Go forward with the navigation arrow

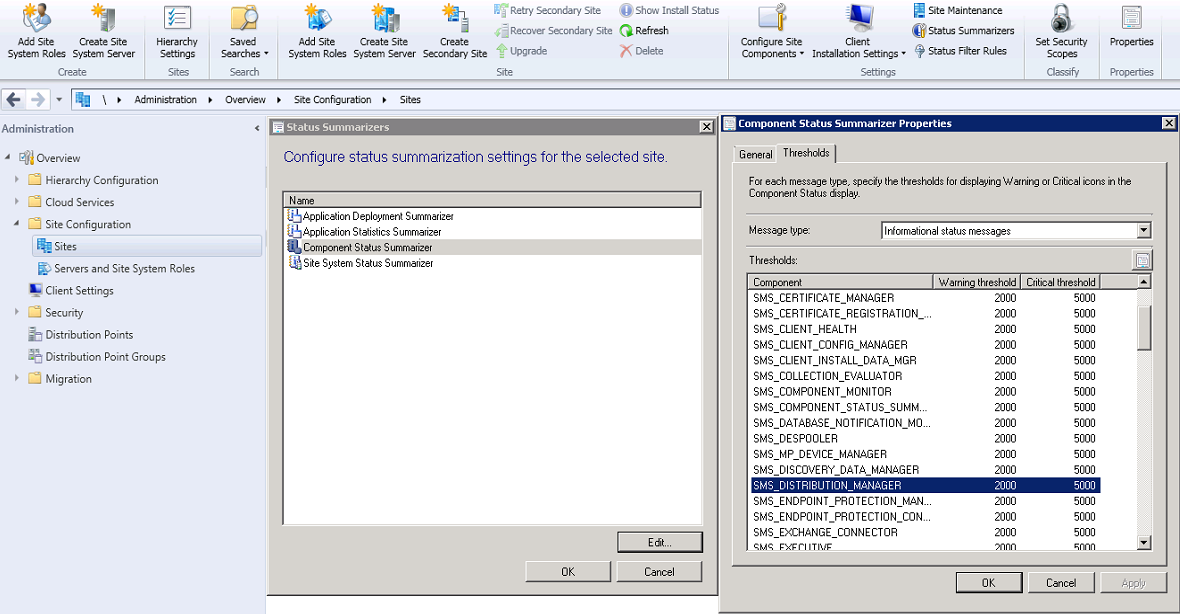(x=38, y=99)
